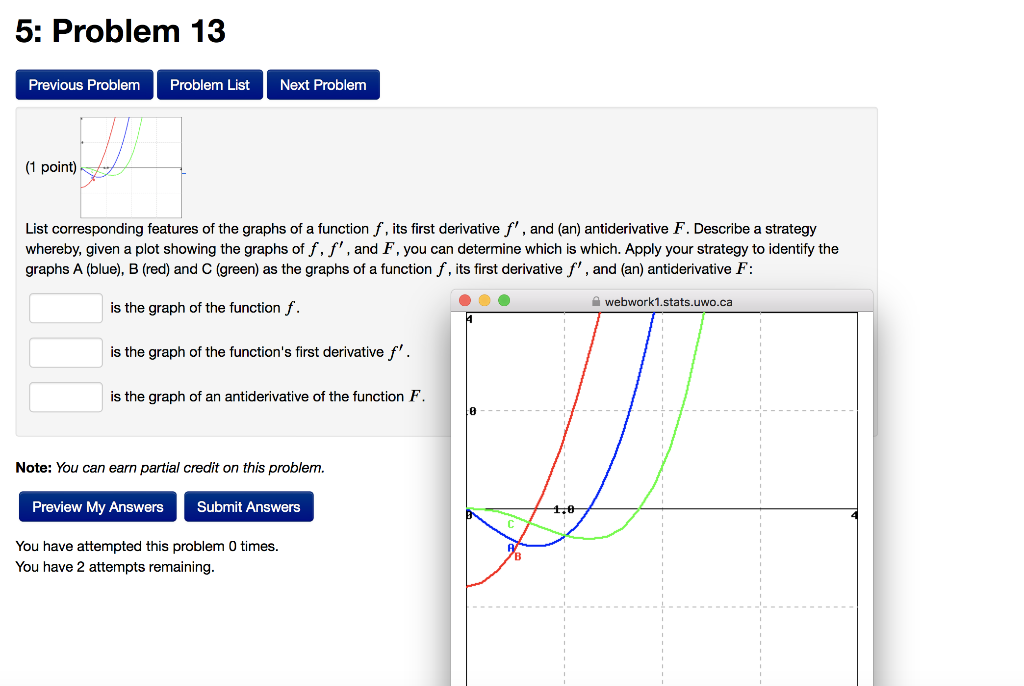Image resolution: width=1024 pixels, height=686 pixels.
Task: Click the label A on the blue curve
Action: click(x=511, y=548)
